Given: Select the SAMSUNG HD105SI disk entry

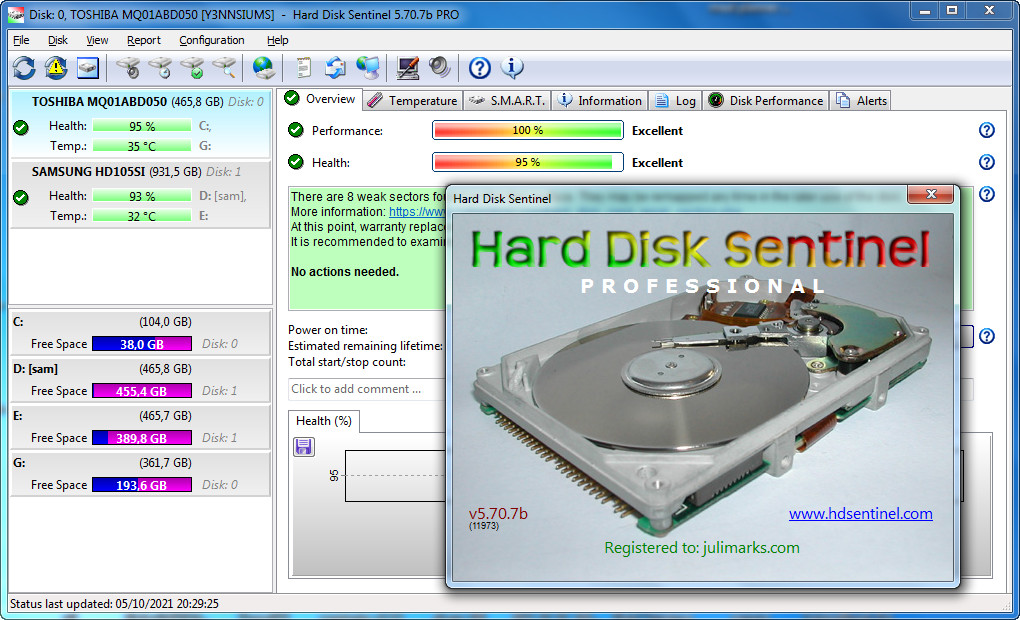Looking at the screenshot, I should click(x=140, y=194).
